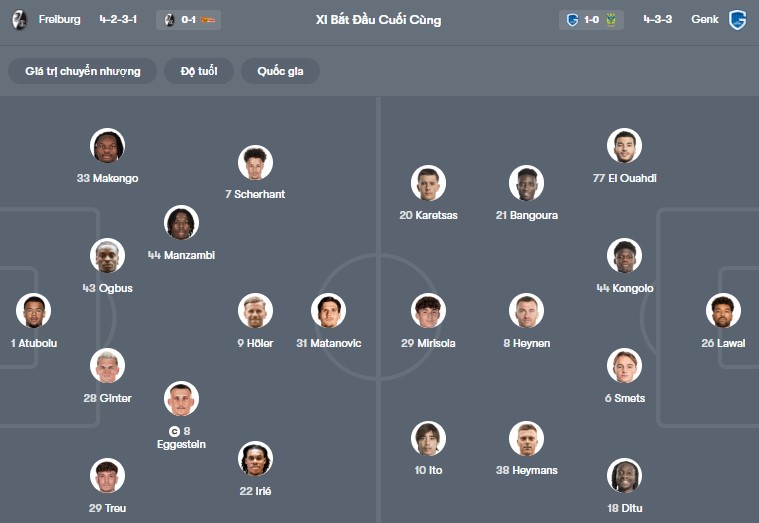Click Karetsas's player avatar

point(428,183)
